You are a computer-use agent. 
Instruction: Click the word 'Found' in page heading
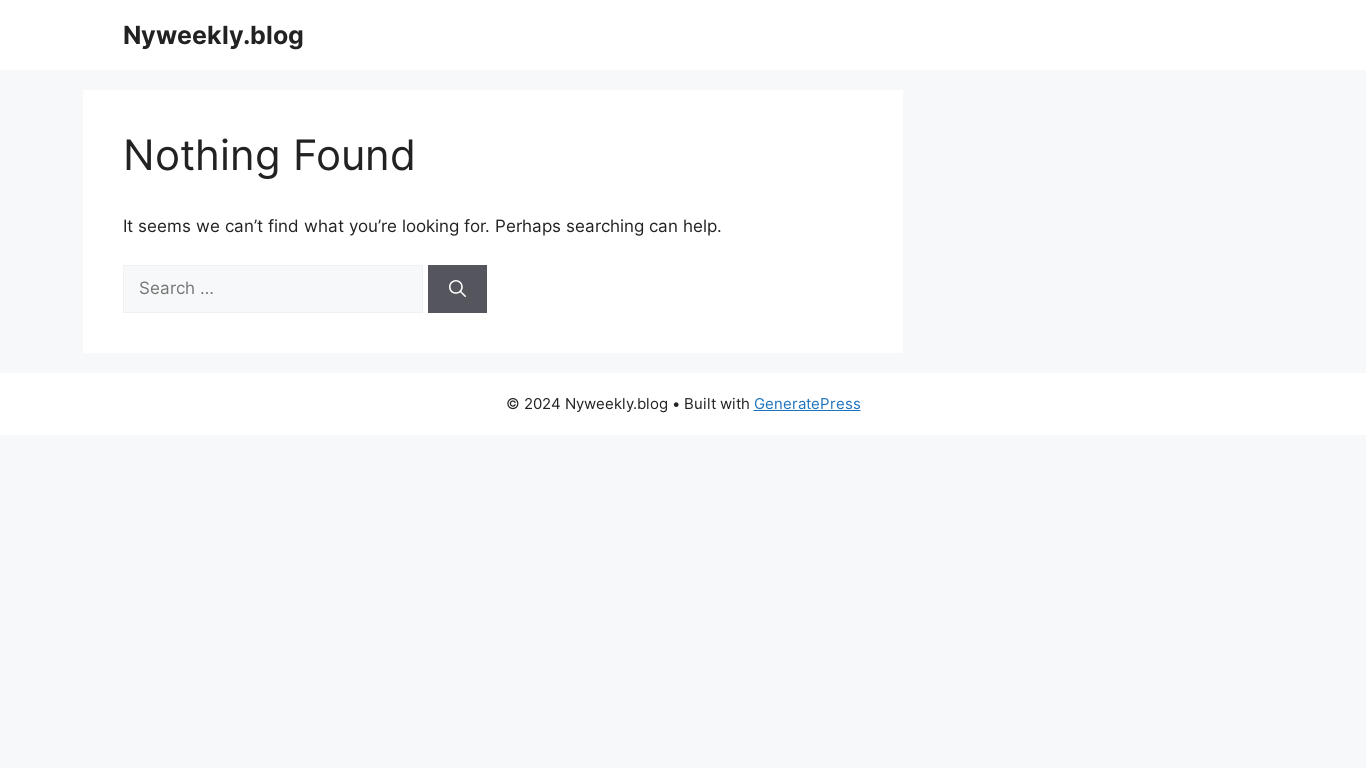[x=346, y=156]
